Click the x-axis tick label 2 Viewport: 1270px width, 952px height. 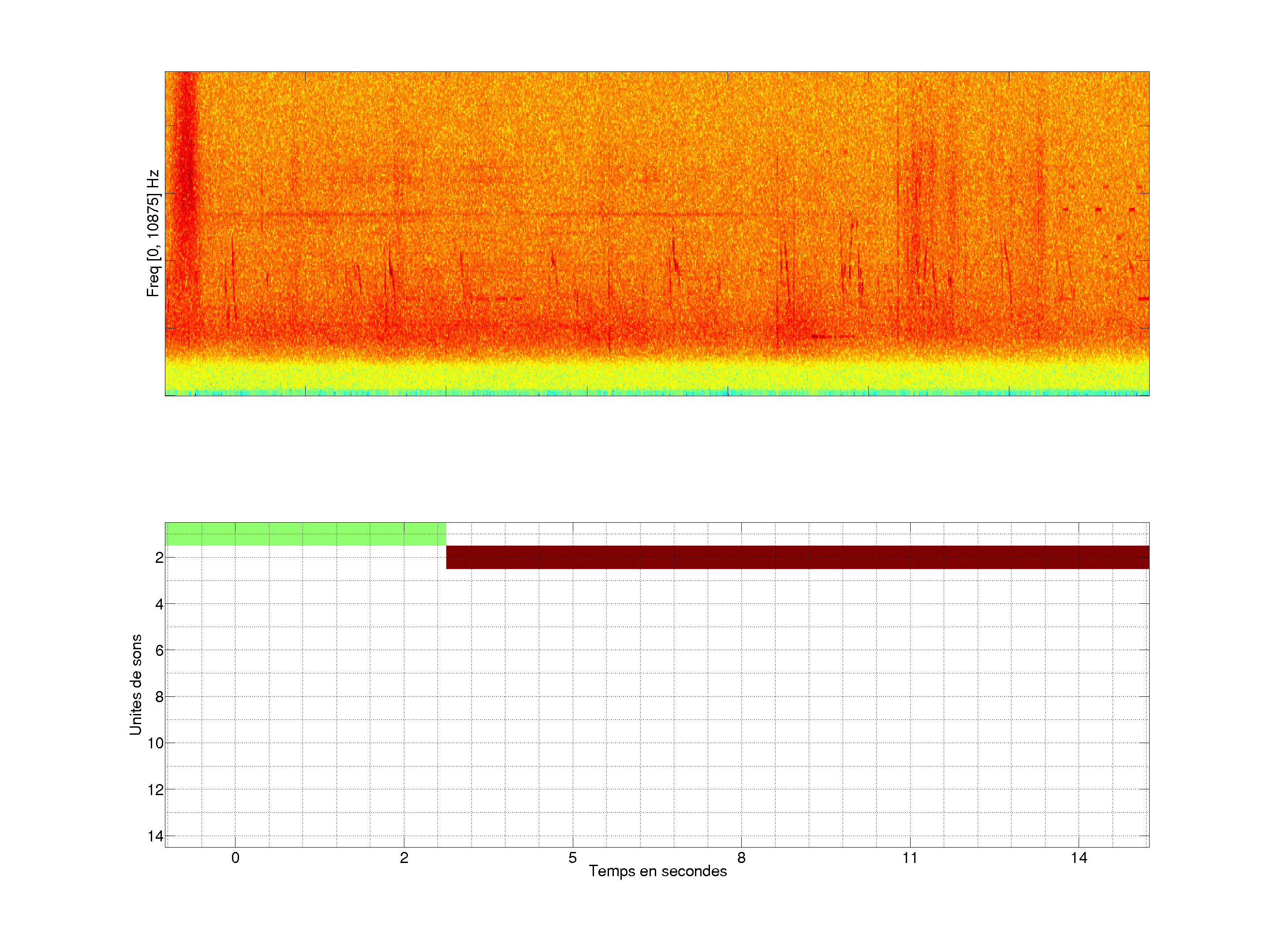point(403,858)
